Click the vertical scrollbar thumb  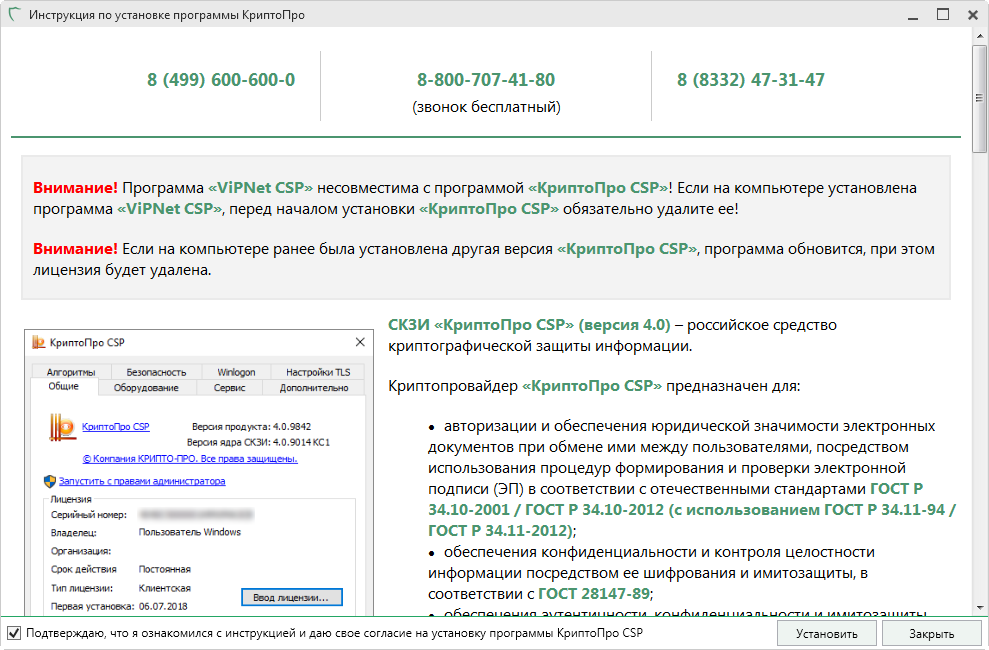(979, 98)
